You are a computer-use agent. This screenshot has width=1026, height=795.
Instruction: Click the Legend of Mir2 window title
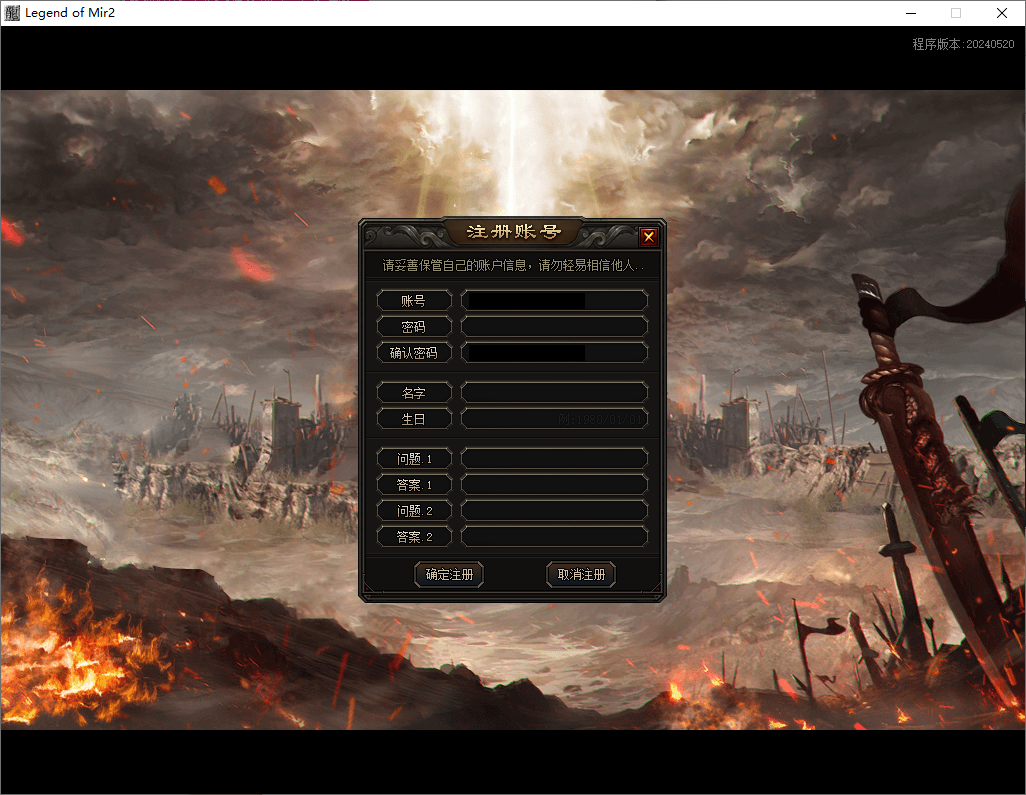(70, 12)
